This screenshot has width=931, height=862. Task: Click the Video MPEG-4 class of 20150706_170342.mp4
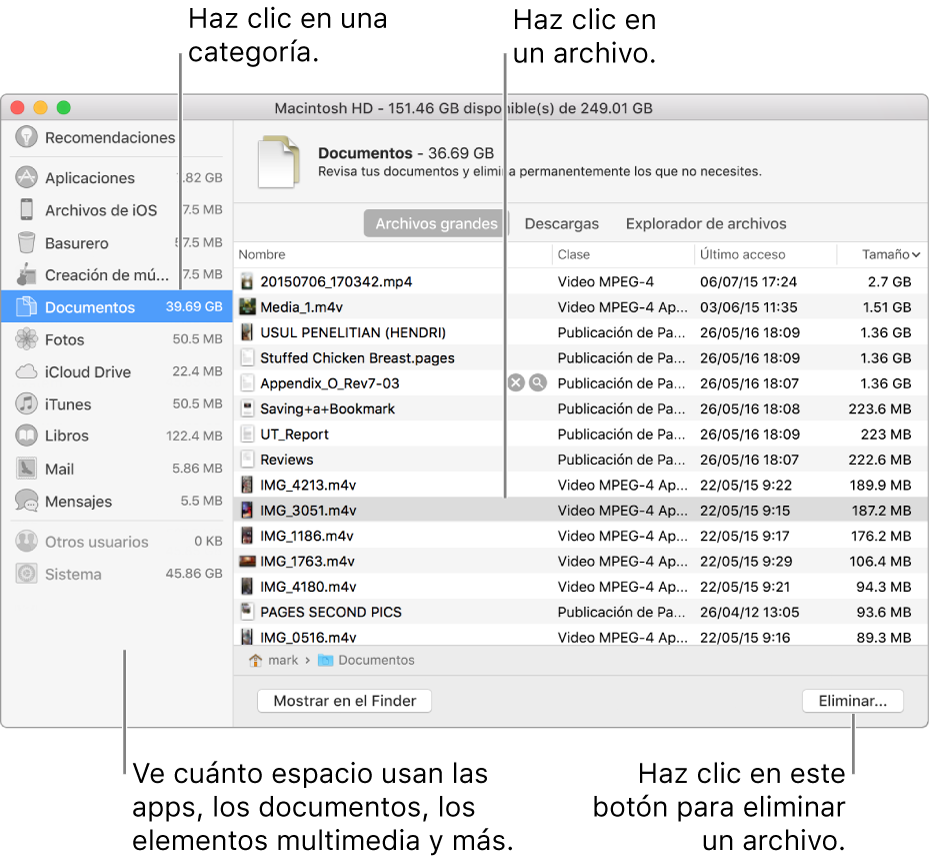(x=606, y=281)
